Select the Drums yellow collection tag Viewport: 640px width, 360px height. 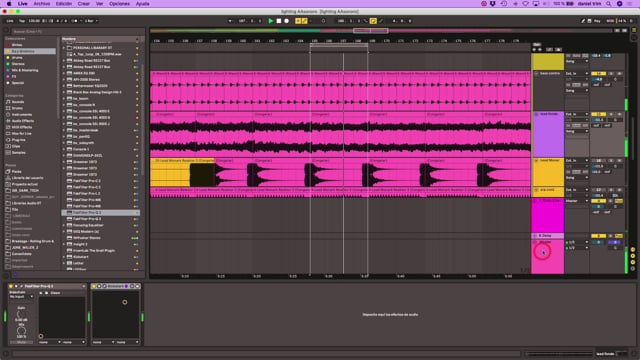(17, 58)
